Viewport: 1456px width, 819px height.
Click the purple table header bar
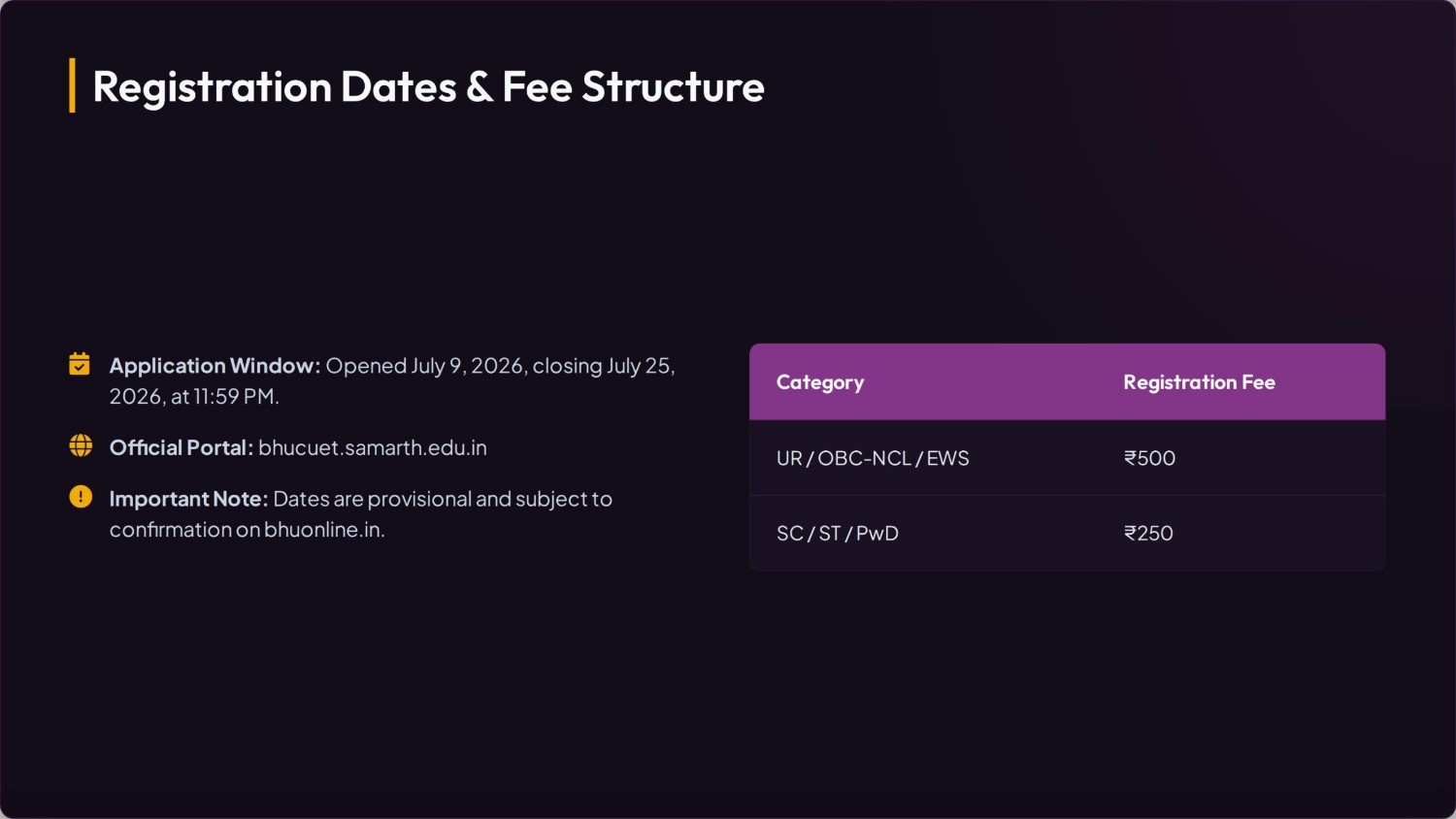pyautogui.click(x=1067, y=381)
